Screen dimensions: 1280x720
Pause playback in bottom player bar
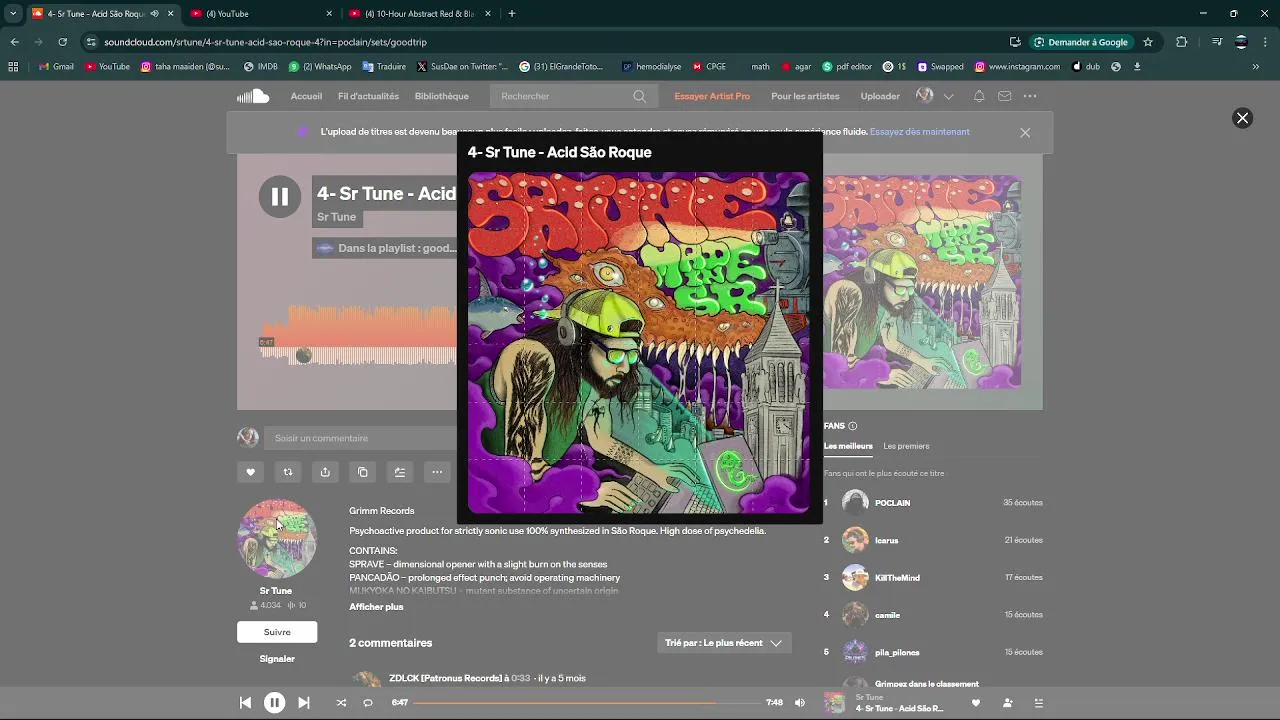coord(274,703)
